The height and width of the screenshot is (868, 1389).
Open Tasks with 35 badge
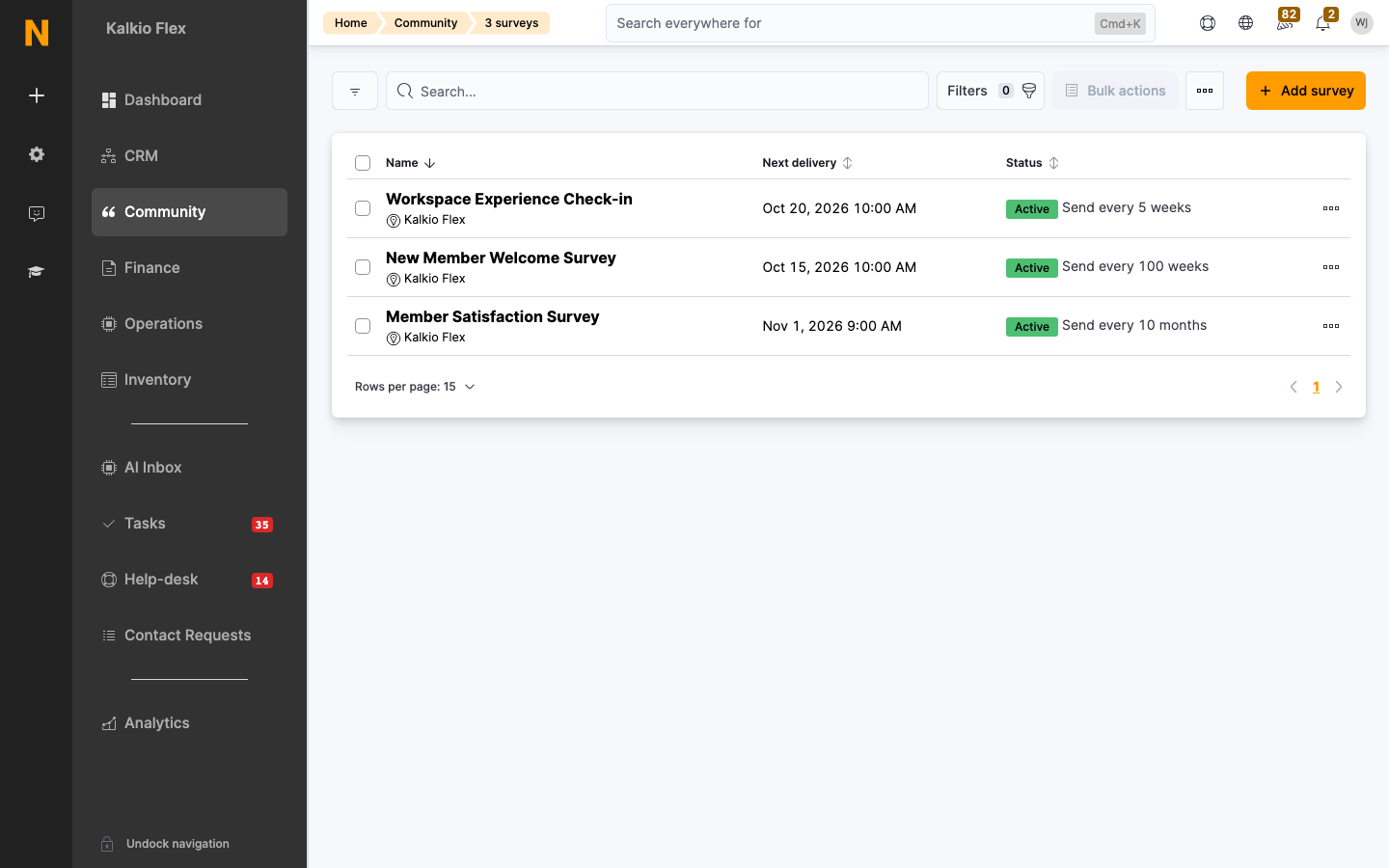(189, 524)
